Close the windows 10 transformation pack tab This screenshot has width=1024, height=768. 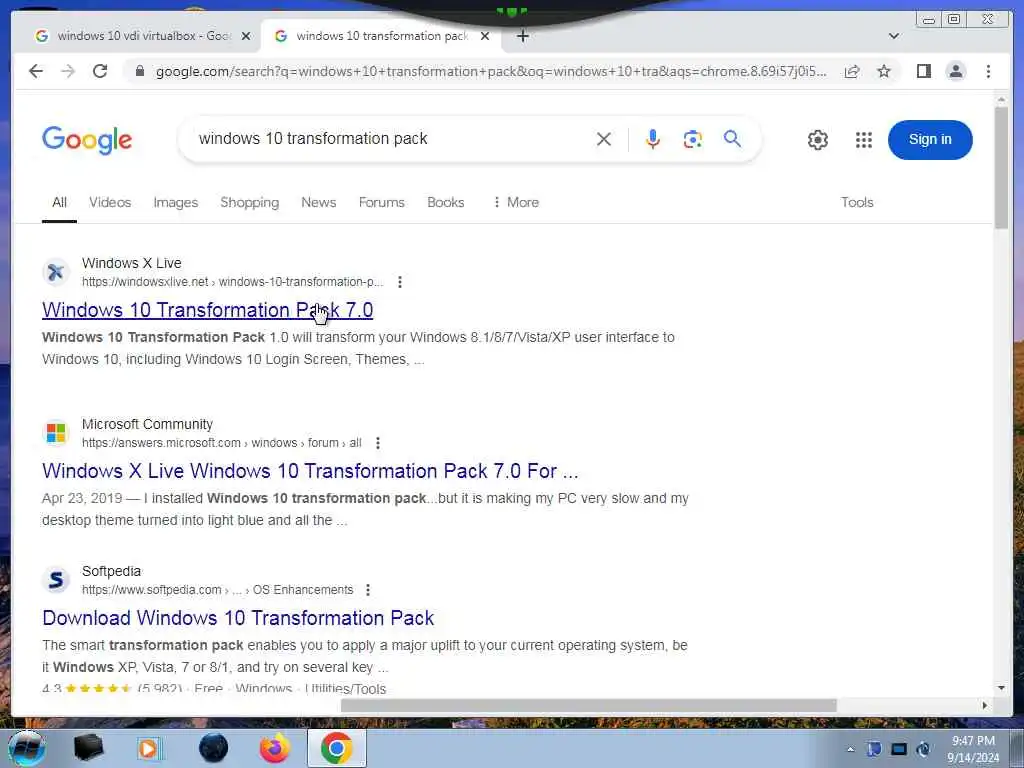[x=485, y=36]
